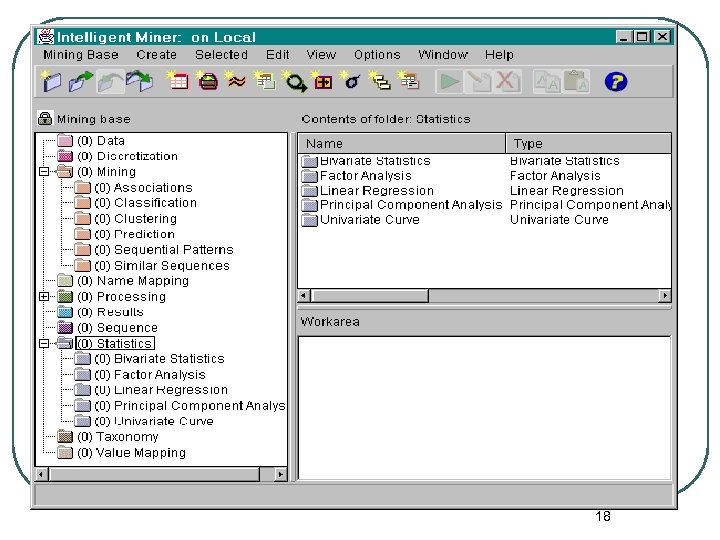Click right scroll arrow of contents list
This screenshot has height=540, width=720.
pyautogui.click(x=664, y=295)
